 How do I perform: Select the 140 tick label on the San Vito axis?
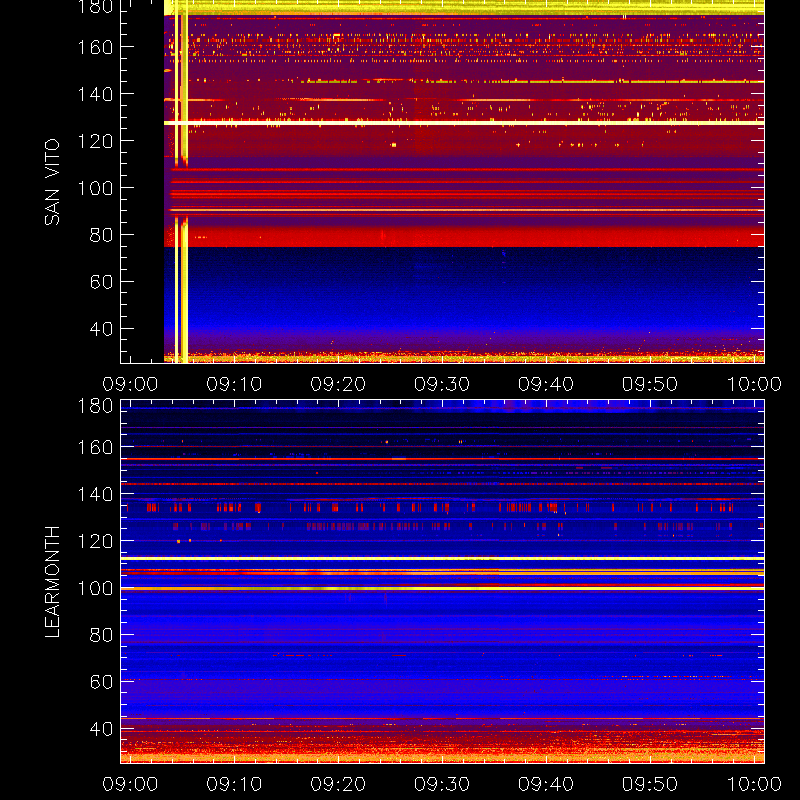pyautogui.click(x=95, y=94)
